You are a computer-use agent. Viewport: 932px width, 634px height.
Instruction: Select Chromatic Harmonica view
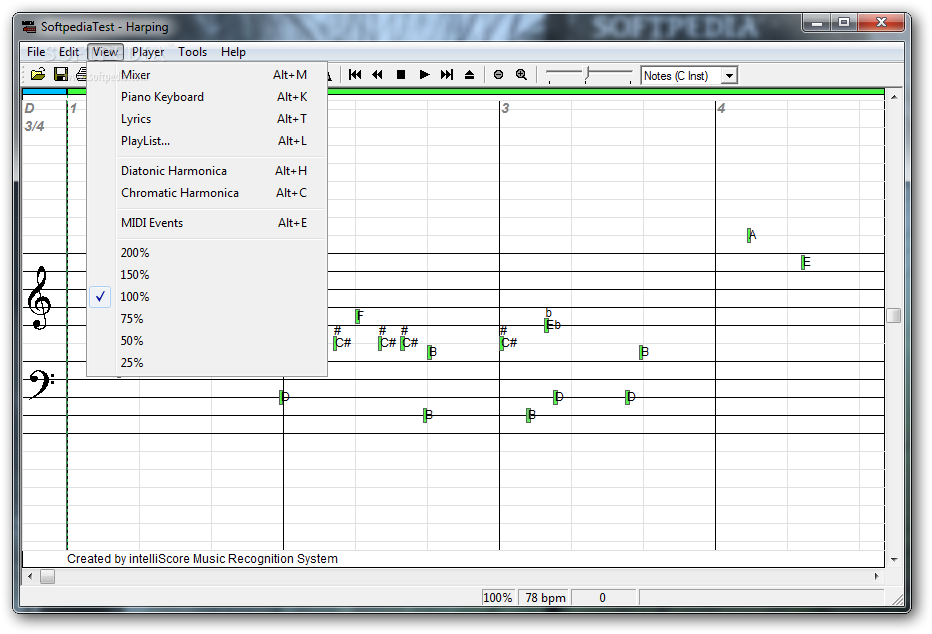pos(207,193)
